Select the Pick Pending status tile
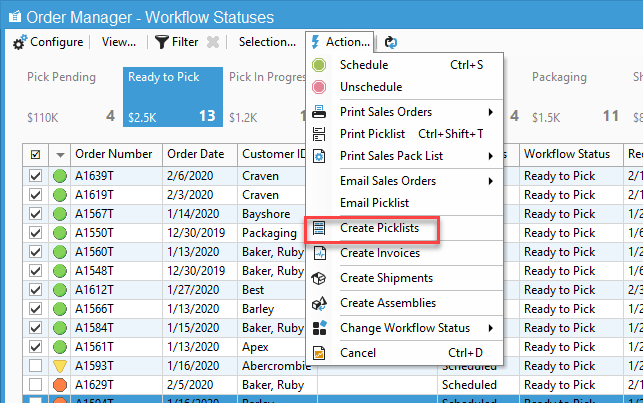Screen dimensions: 643x403 click(71, 97)
